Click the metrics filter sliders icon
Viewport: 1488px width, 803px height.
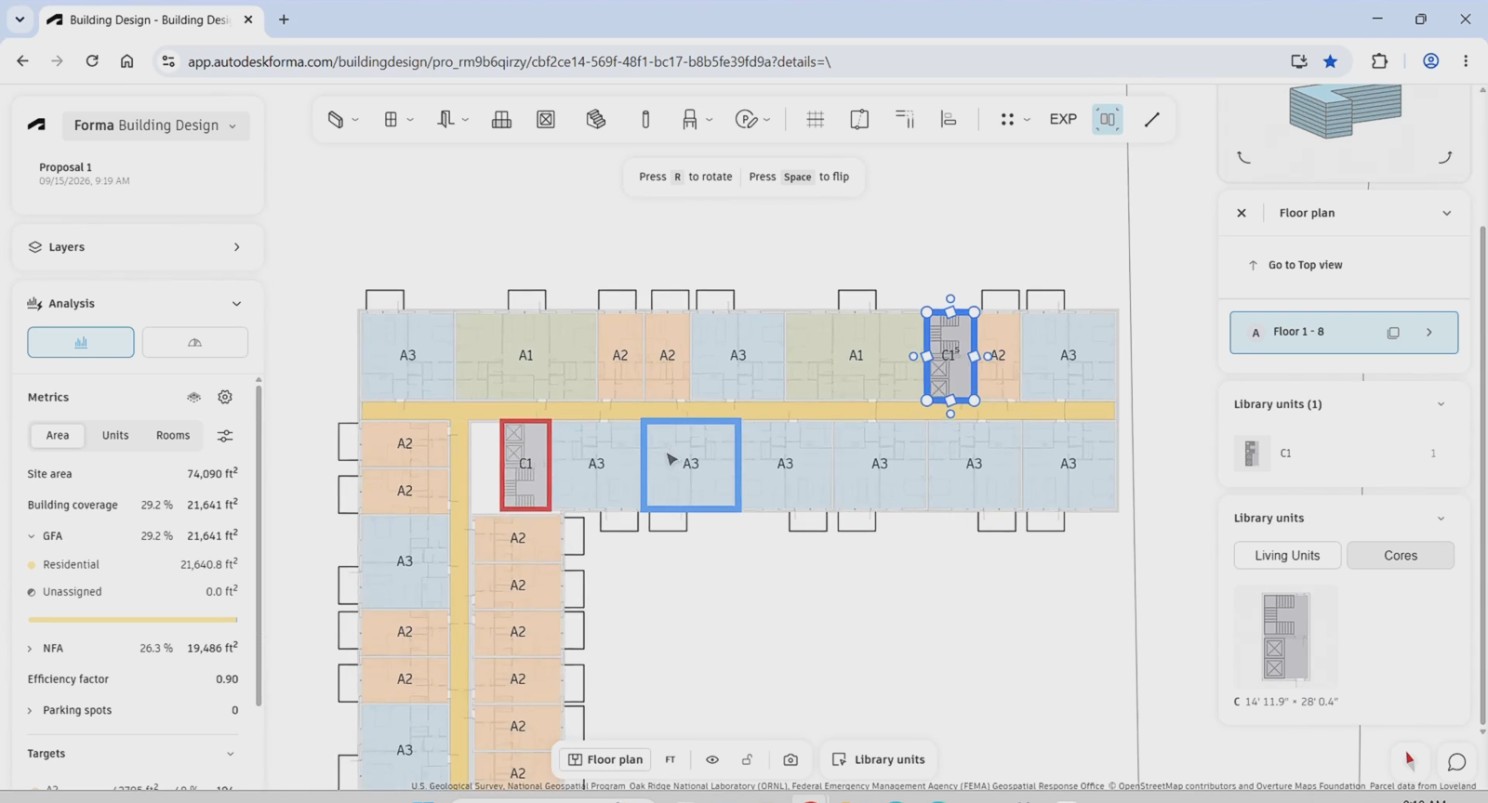225,436
